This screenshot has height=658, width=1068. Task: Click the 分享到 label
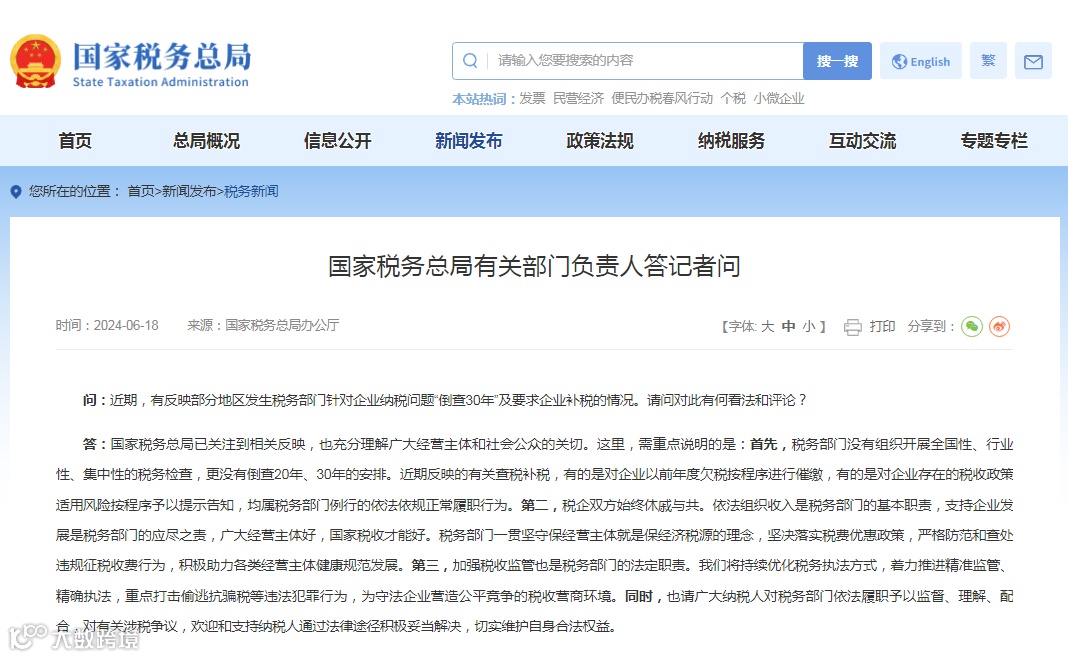pyautogui.click(x=930, y=326)
